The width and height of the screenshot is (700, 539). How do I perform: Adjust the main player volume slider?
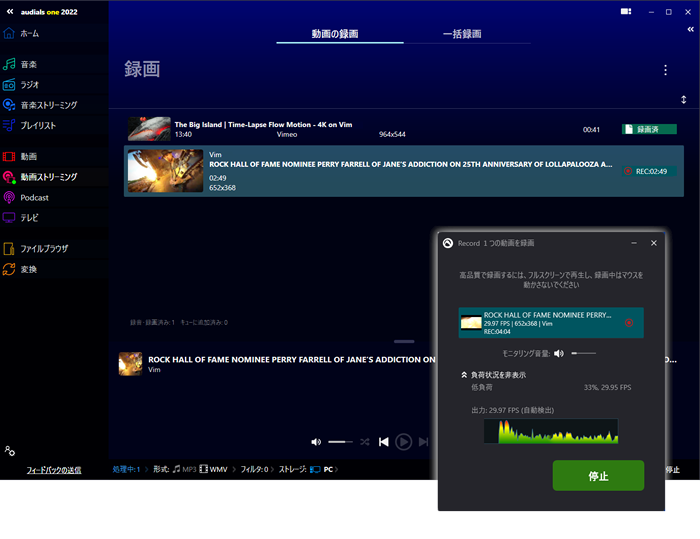pos(340,442)
